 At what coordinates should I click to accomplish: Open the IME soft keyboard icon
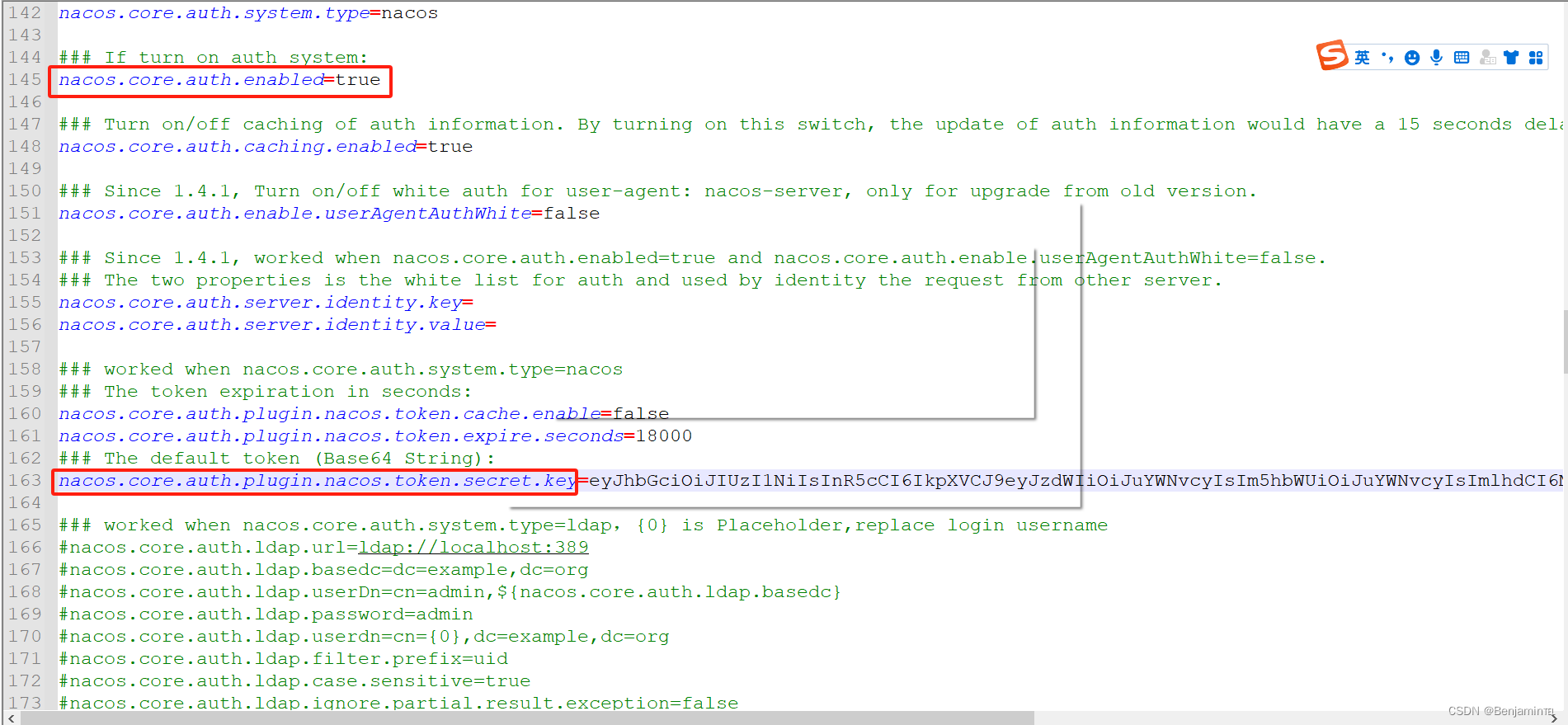1462,58
